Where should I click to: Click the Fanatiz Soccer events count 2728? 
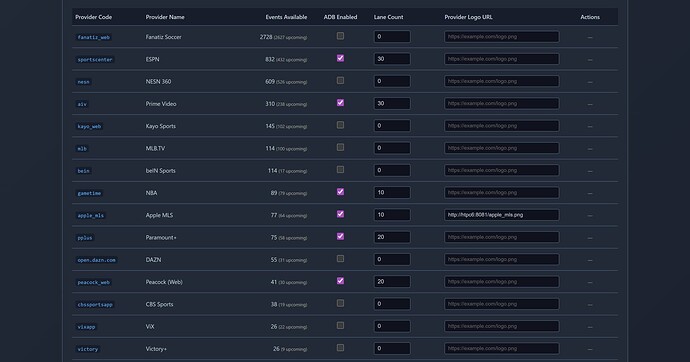click(x=266, y=37)
